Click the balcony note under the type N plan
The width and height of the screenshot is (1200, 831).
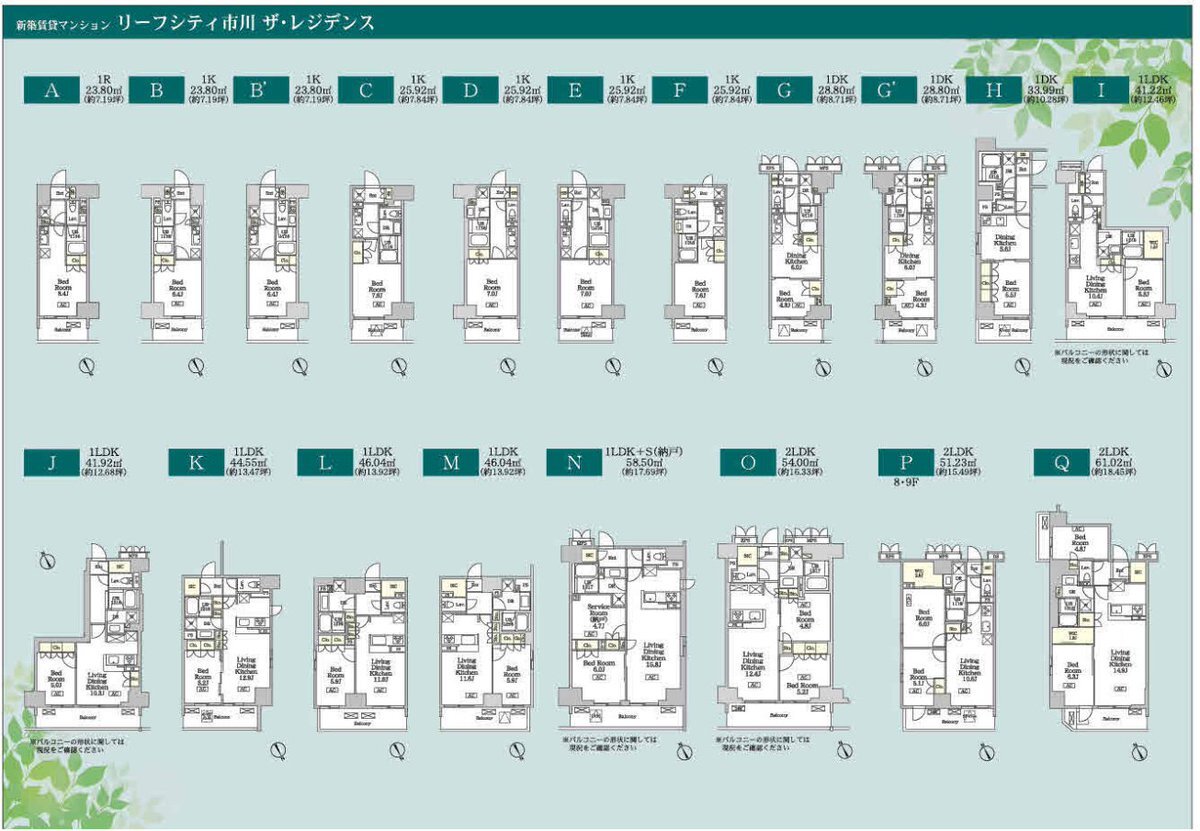pyautogui.click(x=610, y=745)
